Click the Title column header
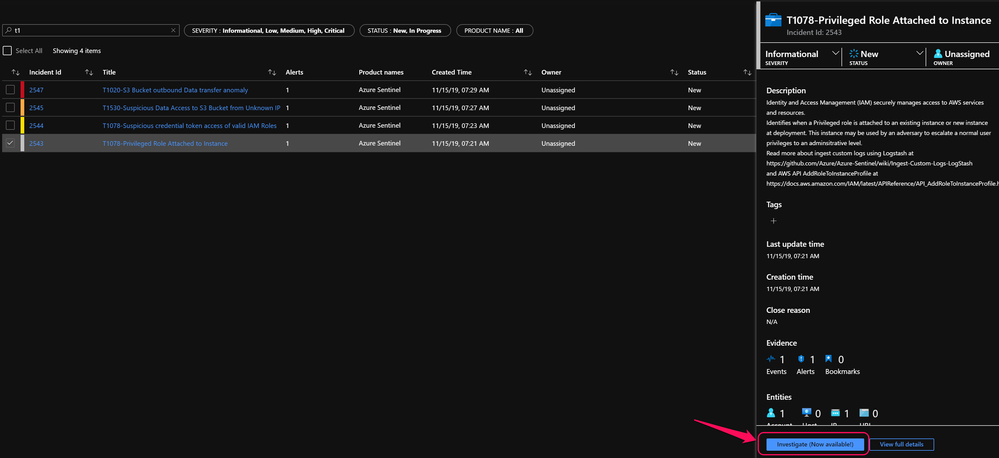Image resolution: width=999 pixels, height=458 pixels. pyautogui.click(x=109, y=73)
